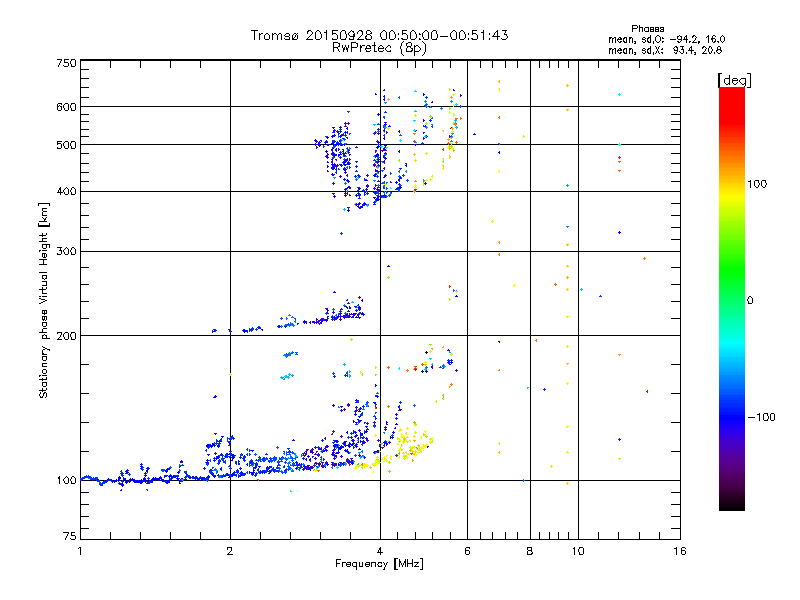Click the '6' x-axis tick label
The height and width of the screenshot is (600, 800).
(467, 551)
